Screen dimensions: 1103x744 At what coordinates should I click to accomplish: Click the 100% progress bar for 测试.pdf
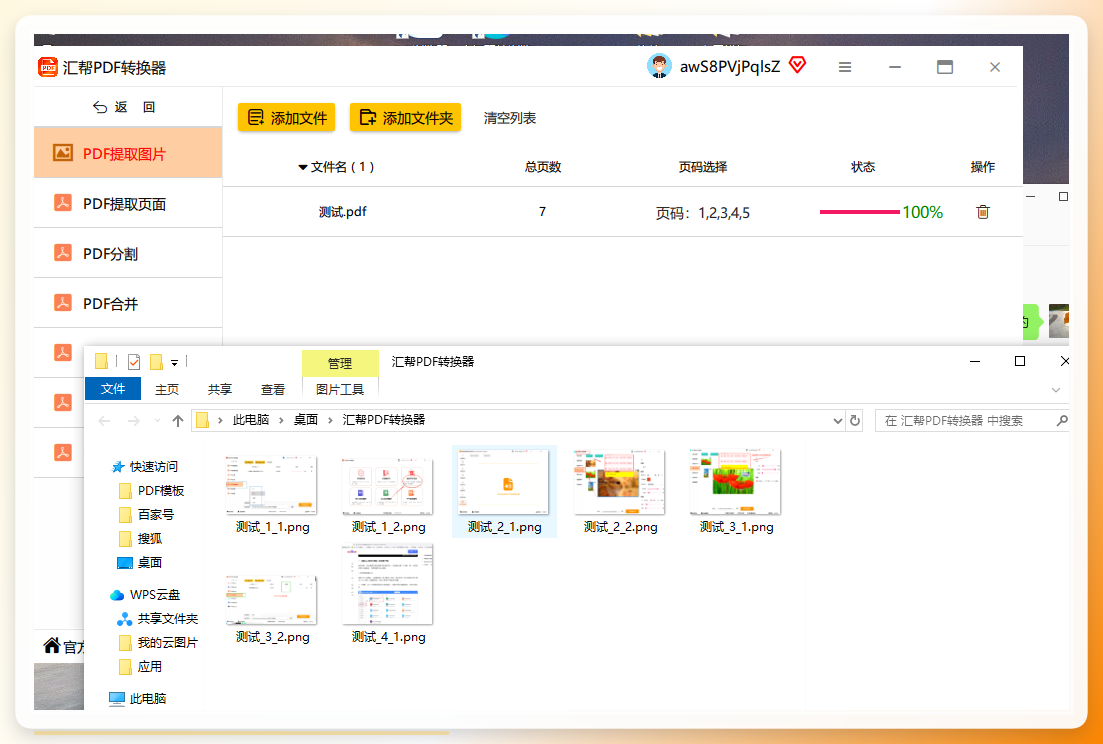click(x=860, y=212)
